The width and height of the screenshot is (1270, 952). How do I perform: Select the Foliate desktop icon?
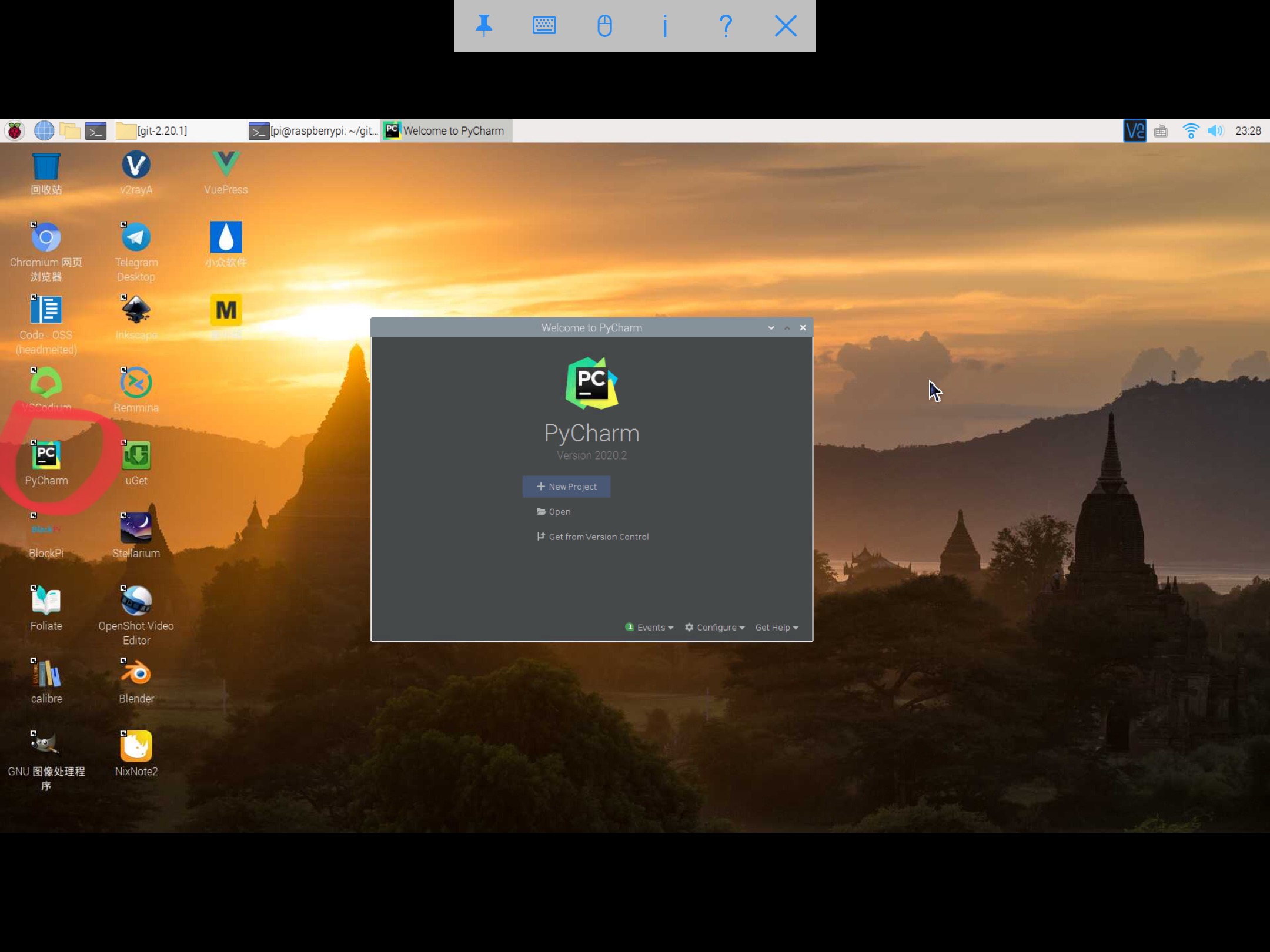pyautogui.click(x=46, y=609)
